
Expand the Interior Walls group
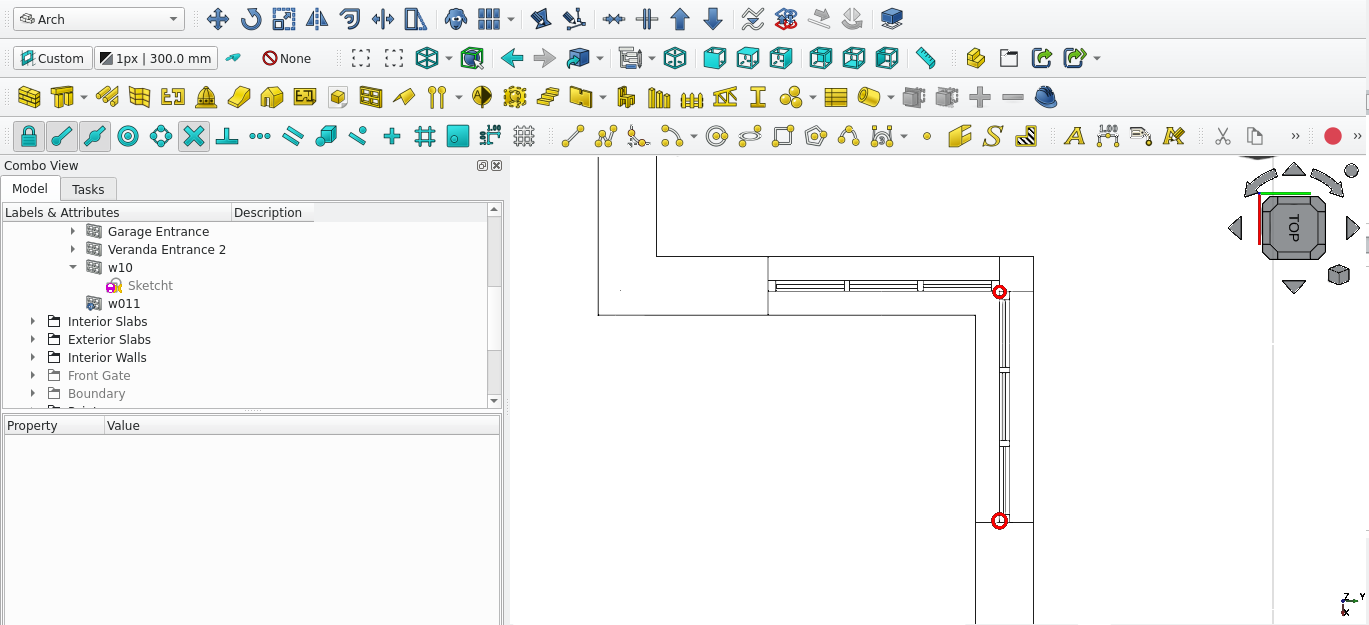(33, 357)
